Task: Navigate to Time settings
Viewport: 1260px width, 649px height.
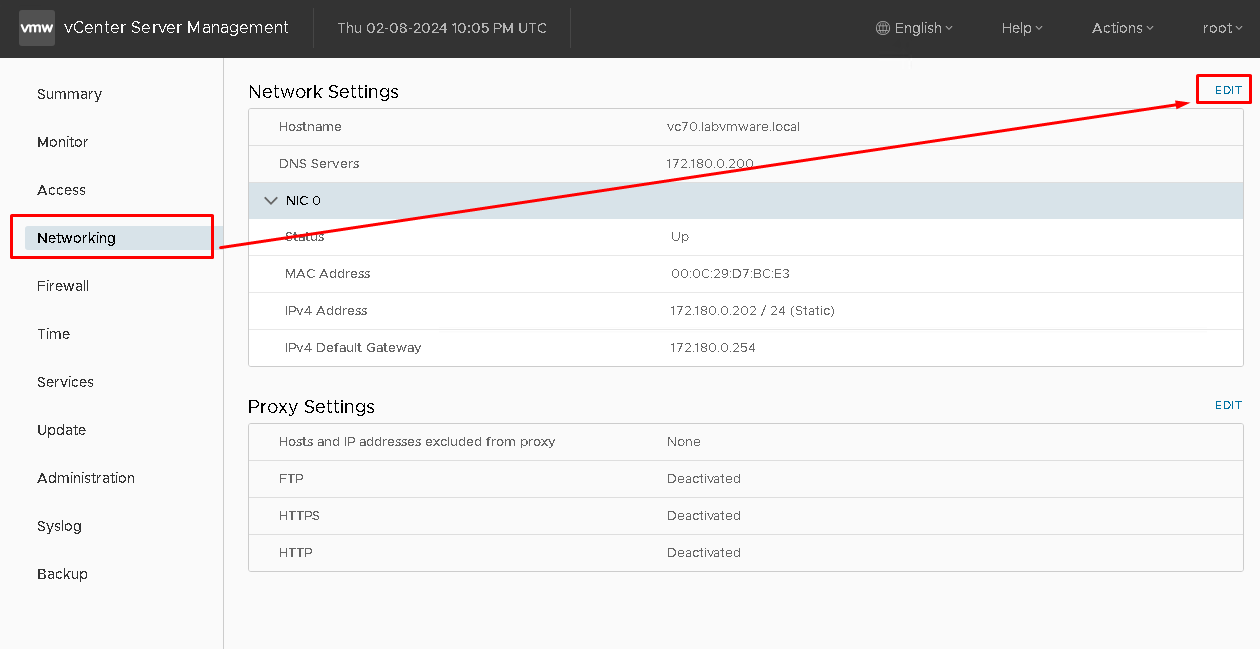Action: [53, 334]
